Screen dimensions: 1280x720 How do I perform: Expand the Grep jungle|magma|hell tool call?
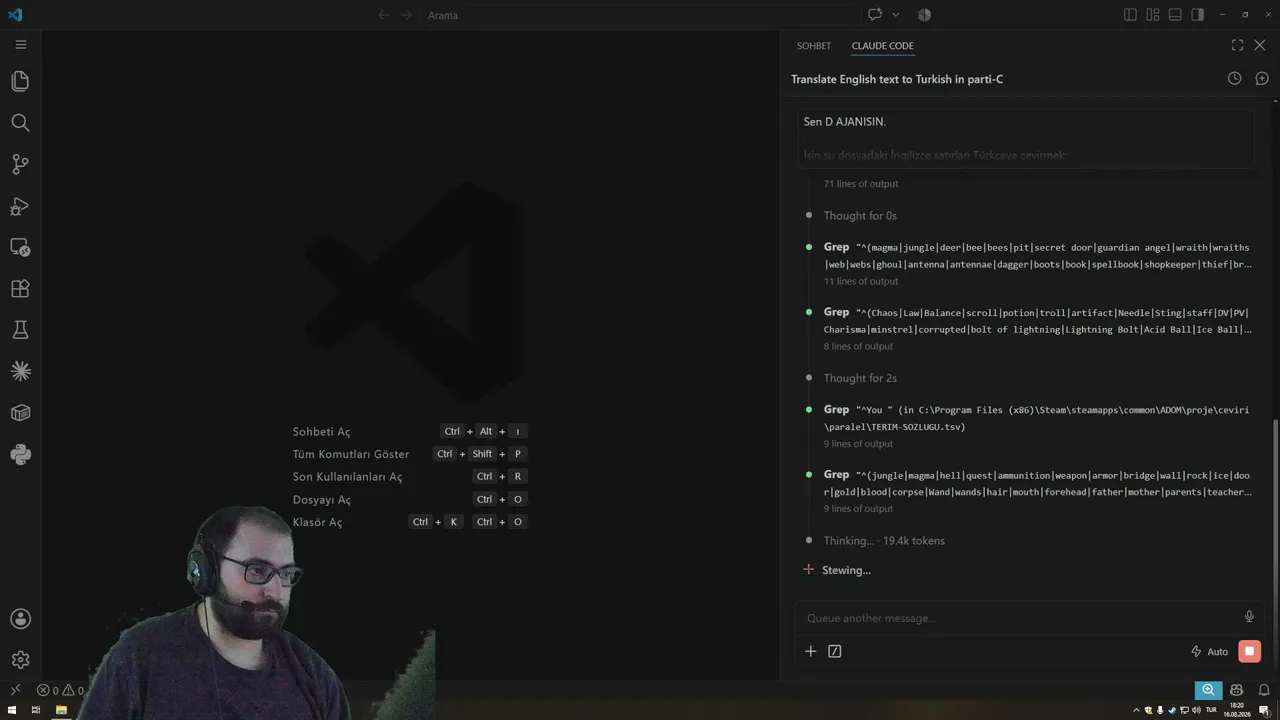point(1038,483)
